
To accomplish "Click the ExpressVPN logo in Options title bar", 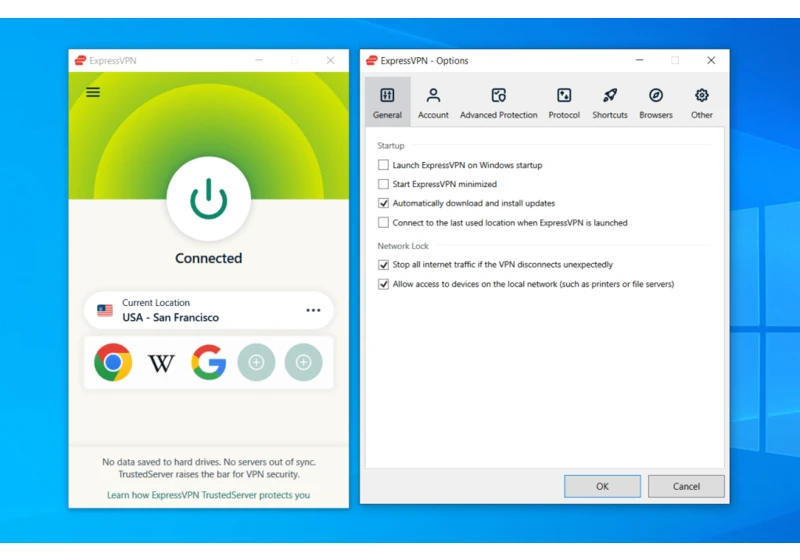I will point(372,60).
